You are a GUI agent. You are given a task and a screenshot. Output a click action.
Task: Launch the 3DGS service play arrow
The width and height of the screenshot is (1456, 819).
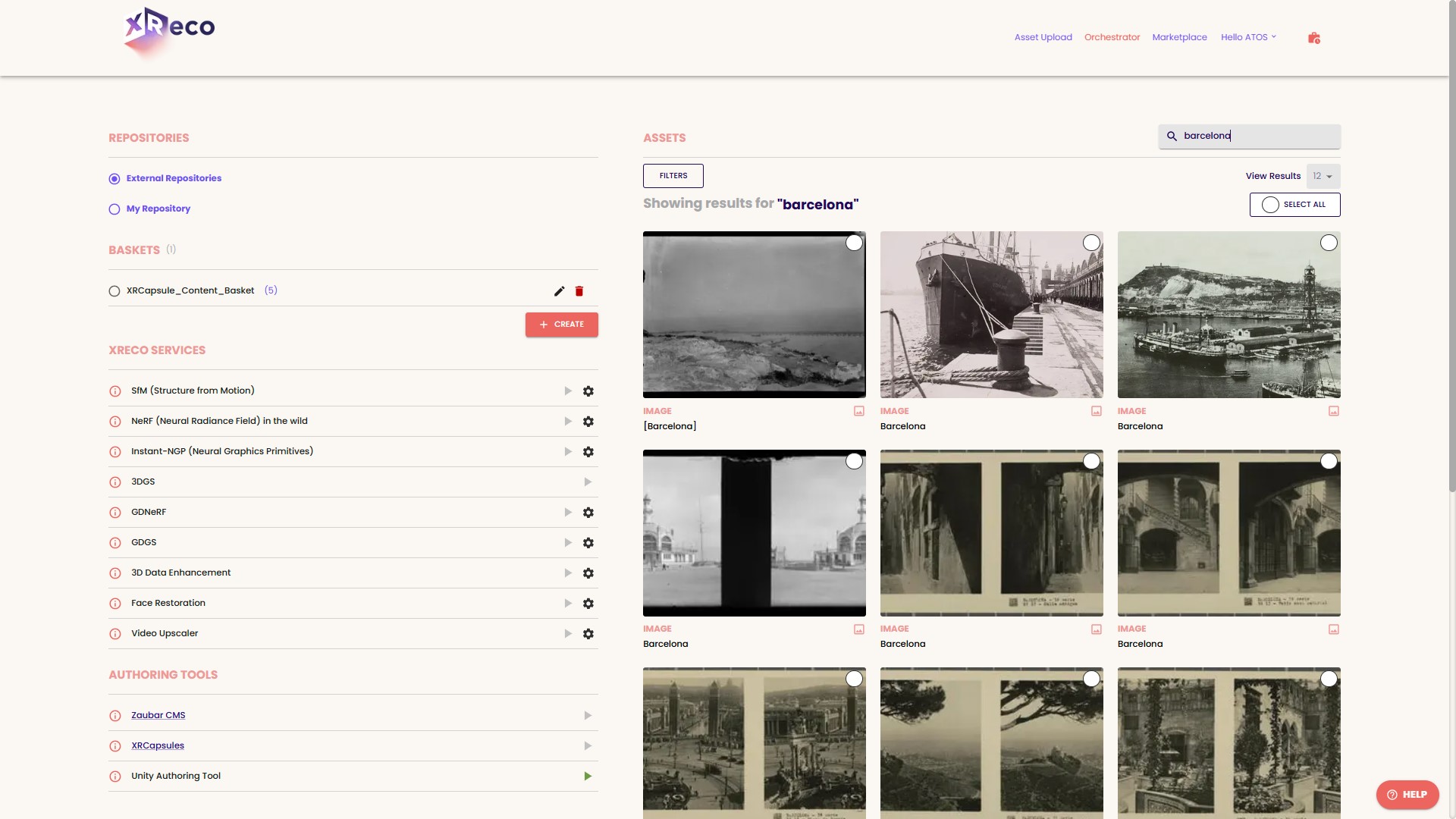(588, 482)
